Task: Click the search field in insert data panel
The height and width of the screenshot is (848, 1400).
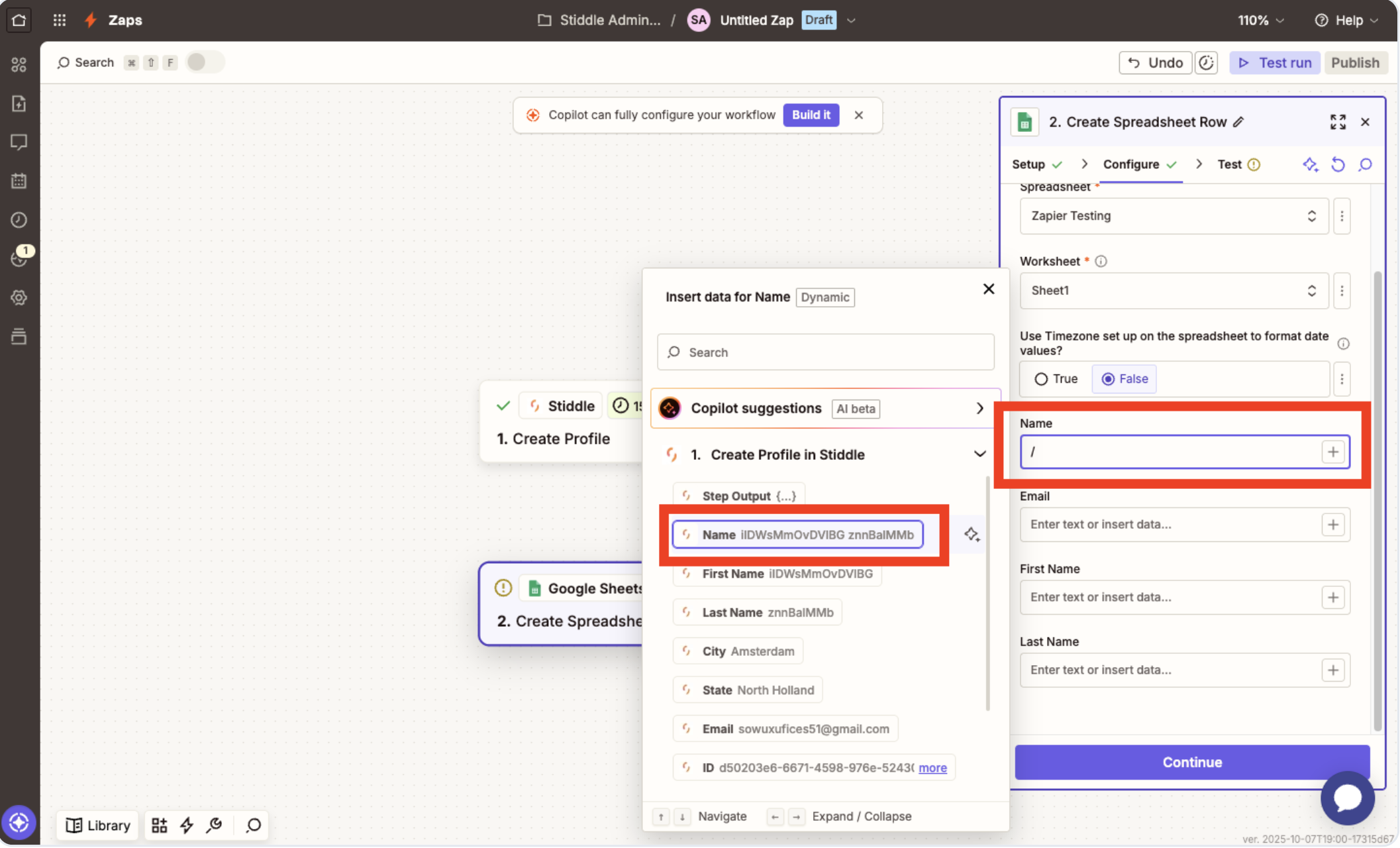Action: 825,352
